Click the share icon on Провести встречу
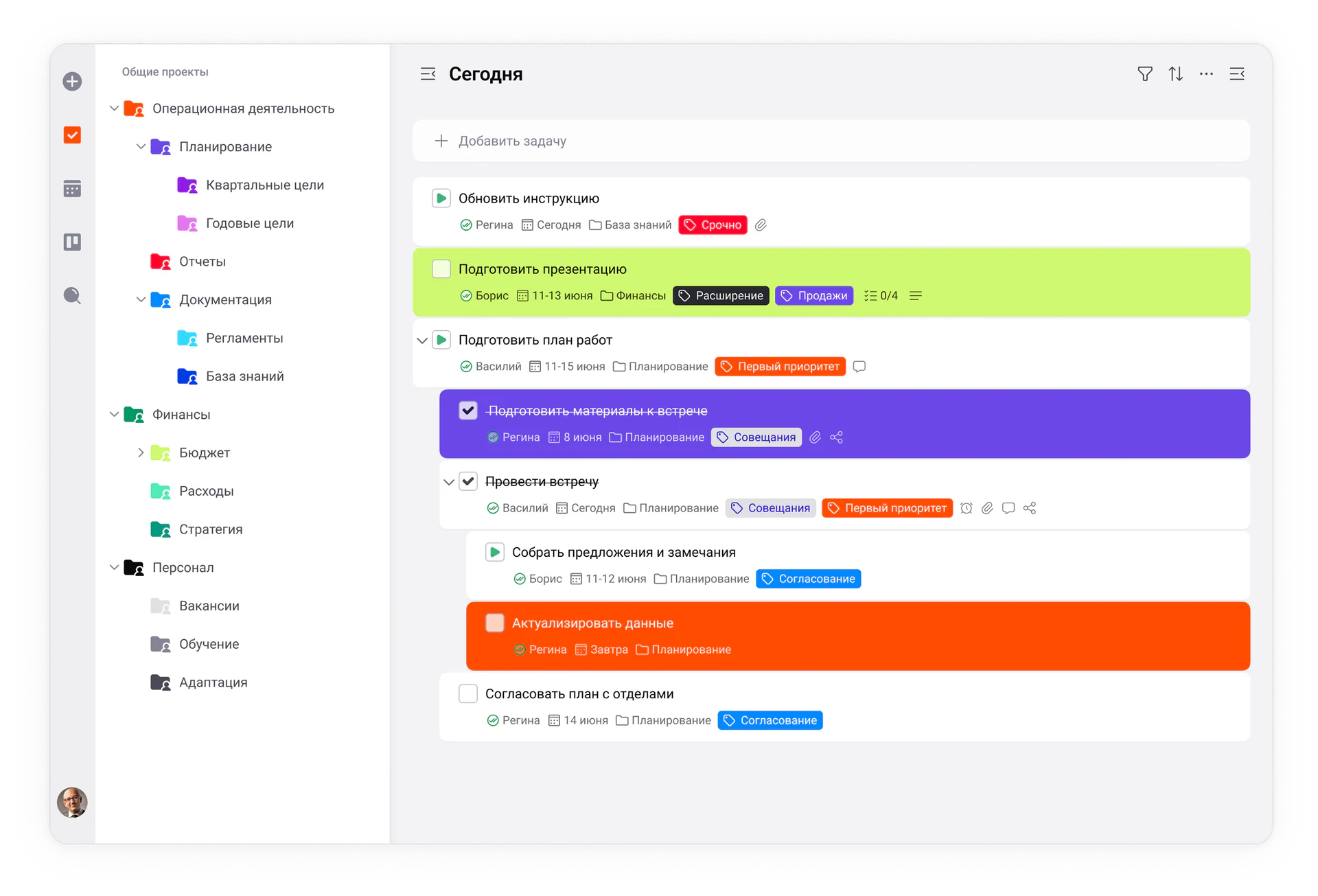1318x896 pixels. pos(1030,508)
